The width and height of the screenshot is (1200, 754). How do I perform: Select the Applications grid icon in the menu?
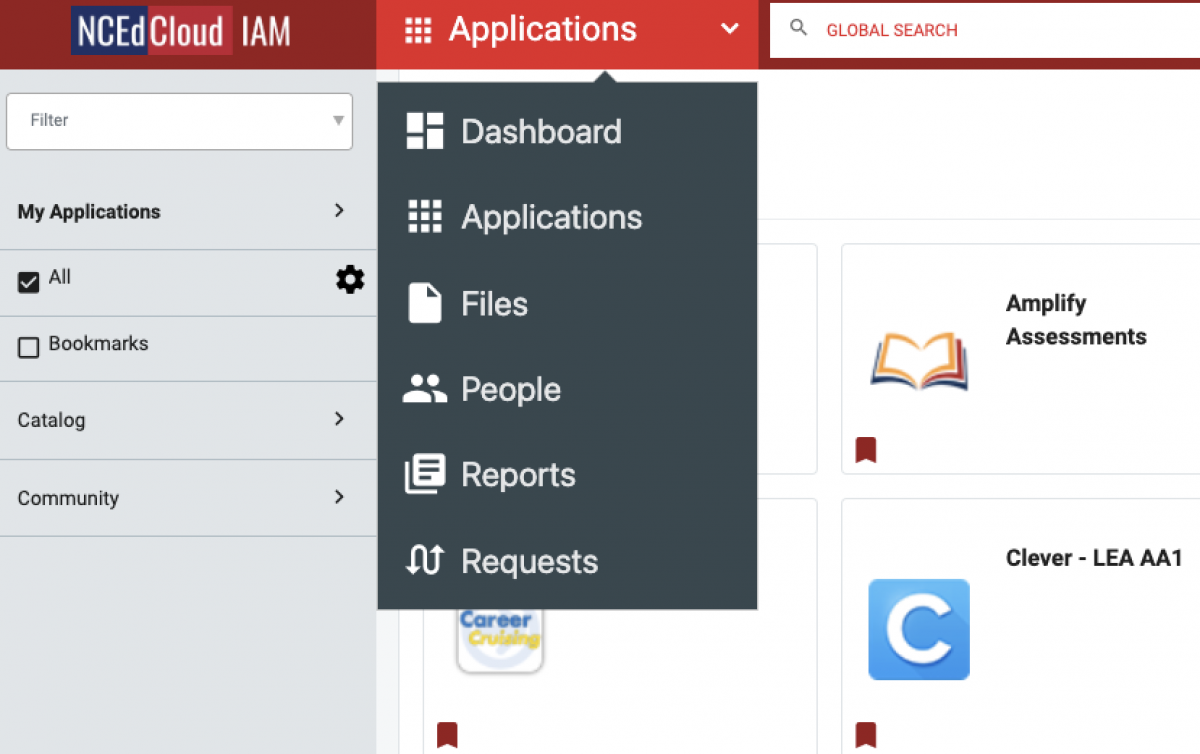550,217
